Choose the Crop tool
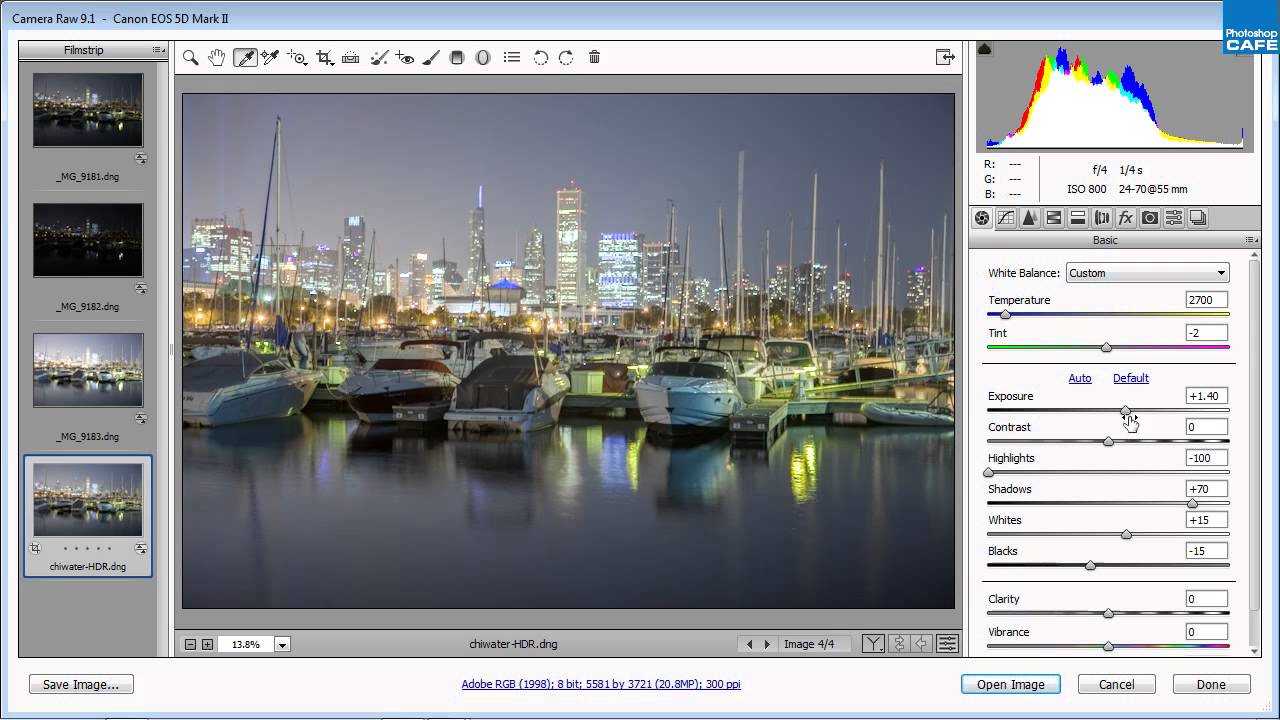Image resolution: width=1280 pixels, height=720 pixels. pos(324,58)
